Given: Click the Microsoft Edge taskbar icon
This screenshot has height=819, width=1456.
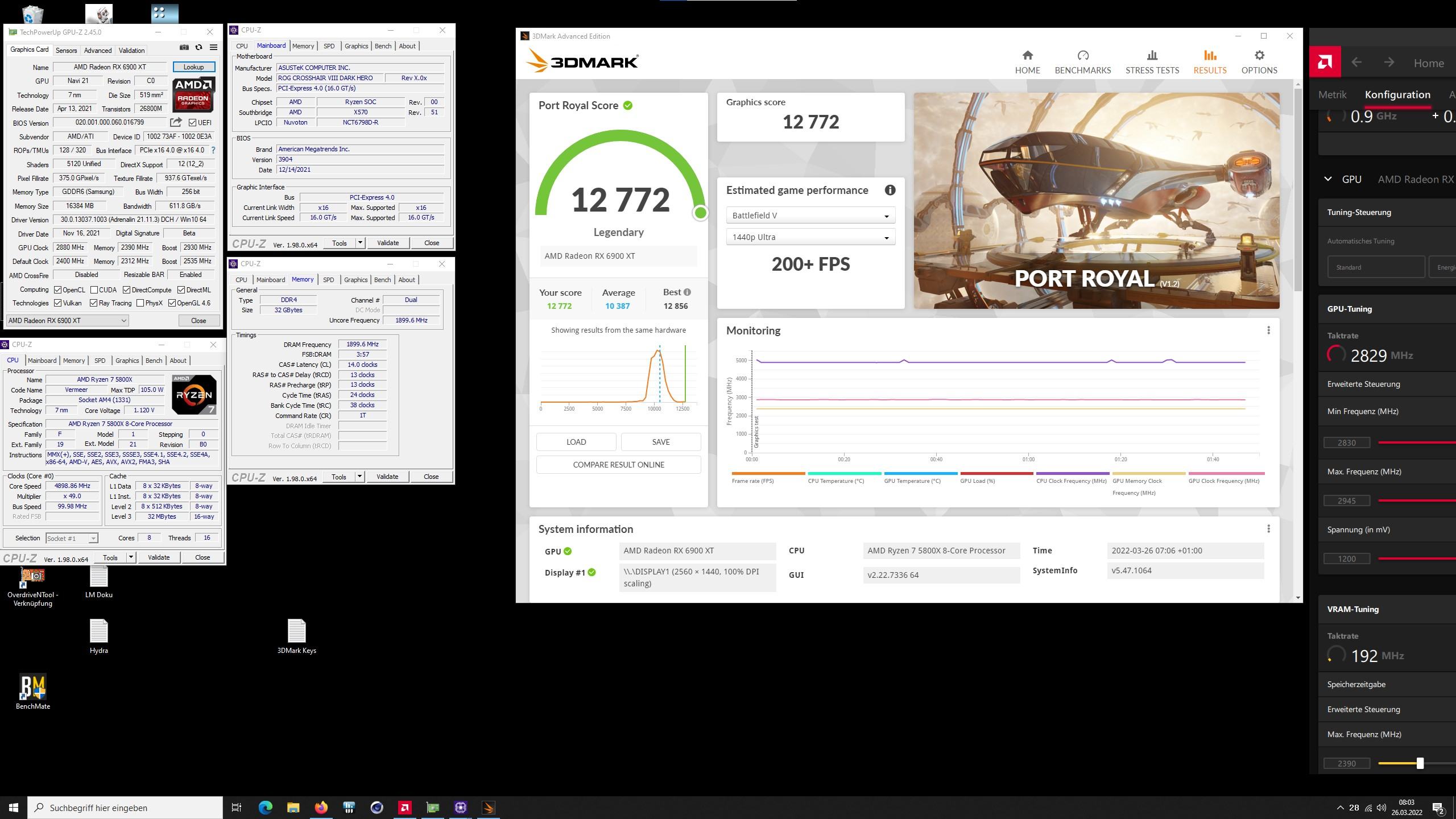Looking at the screenshot, I should pos(265,808).
